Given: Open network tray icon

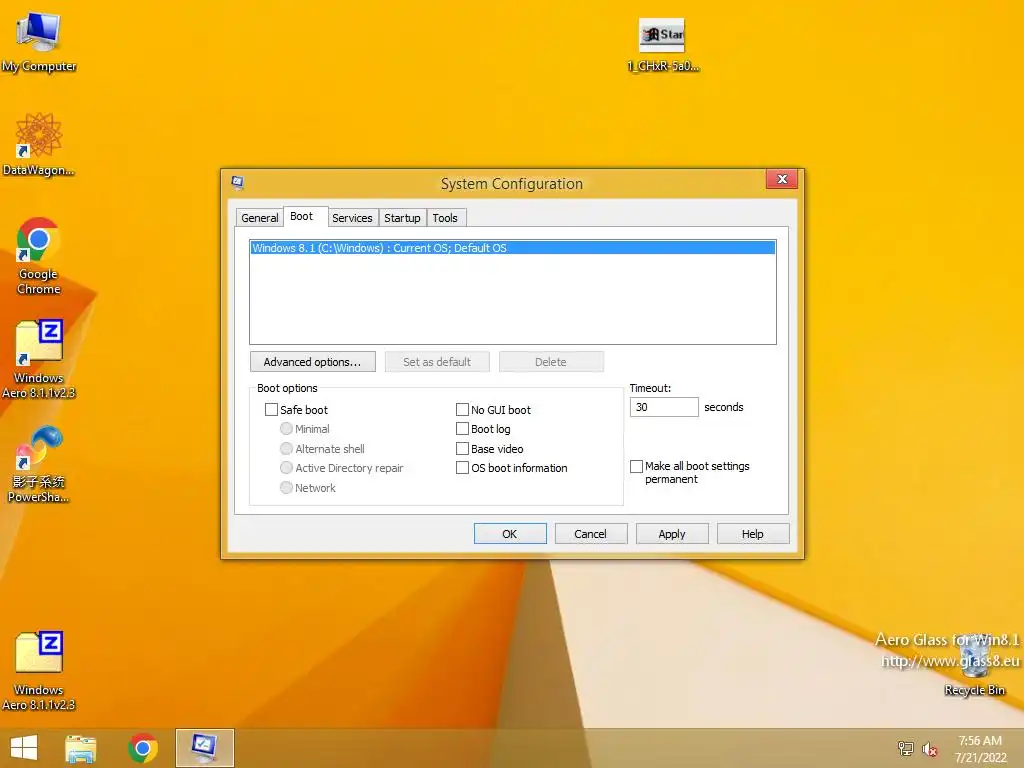Looking at the screenshot, I should tap(905, 748).
